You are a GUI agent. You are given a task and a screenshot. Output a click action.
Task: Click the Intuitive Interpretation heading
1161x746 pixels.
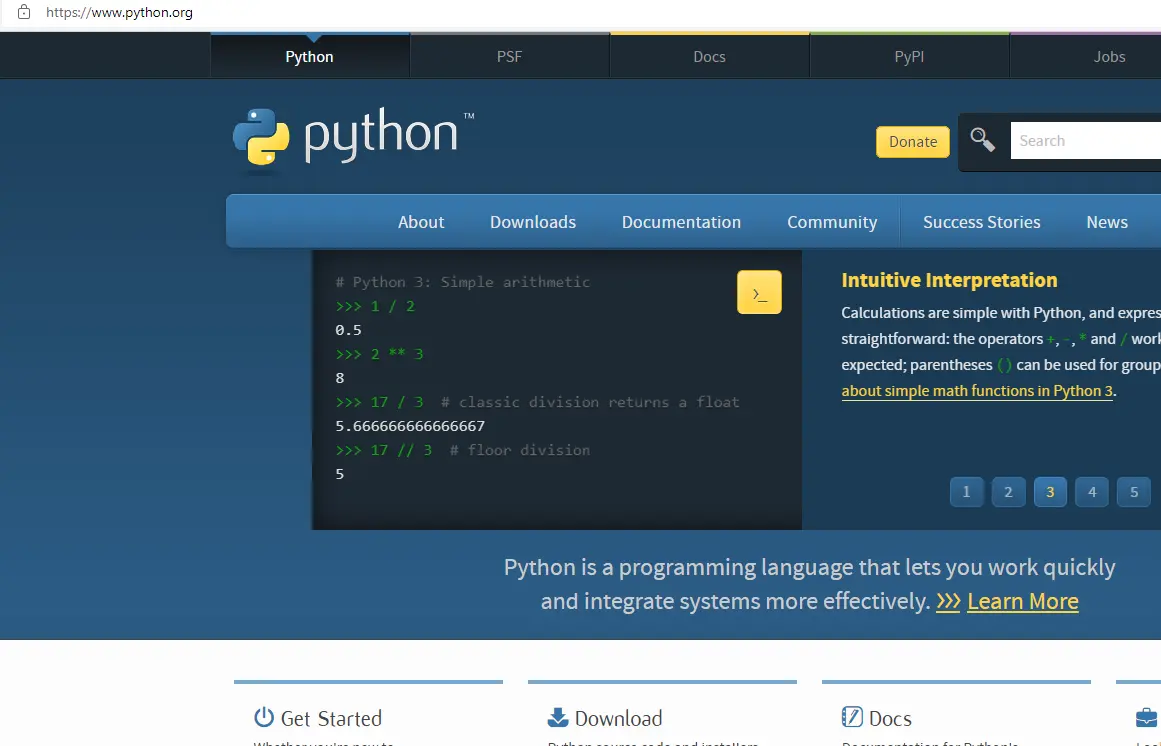[949, 280]
